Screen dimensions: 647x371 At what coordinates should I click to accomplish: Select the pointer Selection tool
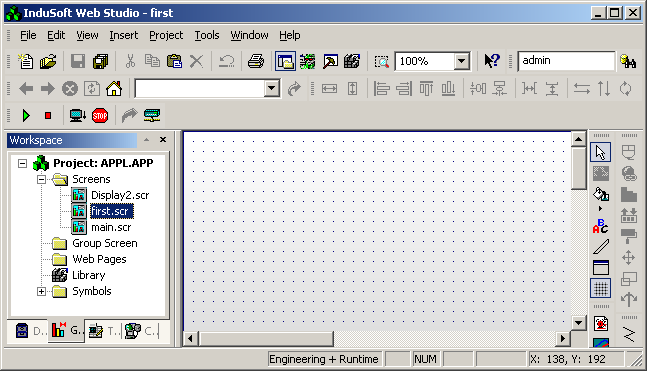pos(600,152)
